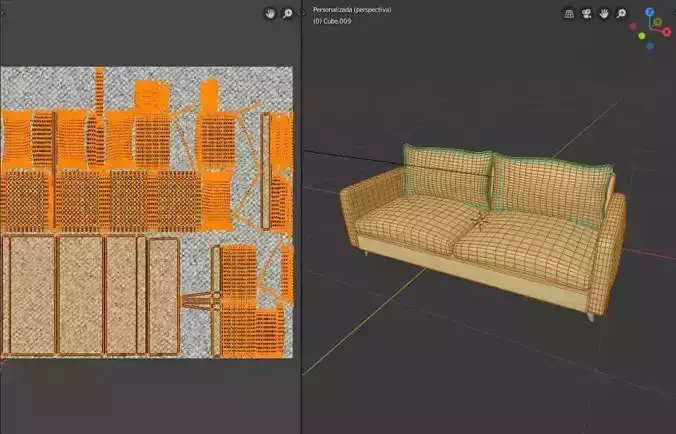The width and height of the screenshot is (676, 434).
Task: Click the negative X red dot on gizmo
Action: [633, 26]
